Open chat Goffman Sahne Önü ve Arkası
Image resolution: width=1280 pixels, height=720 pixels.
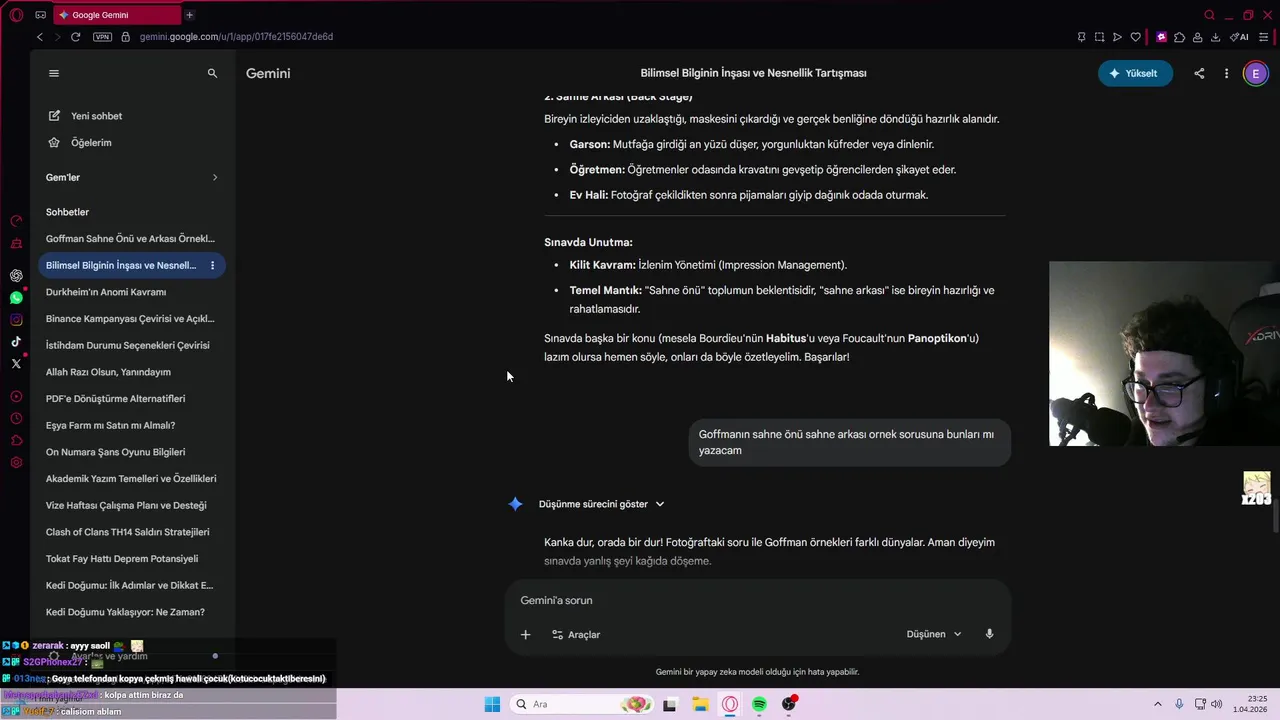click(x=130, y=239)
